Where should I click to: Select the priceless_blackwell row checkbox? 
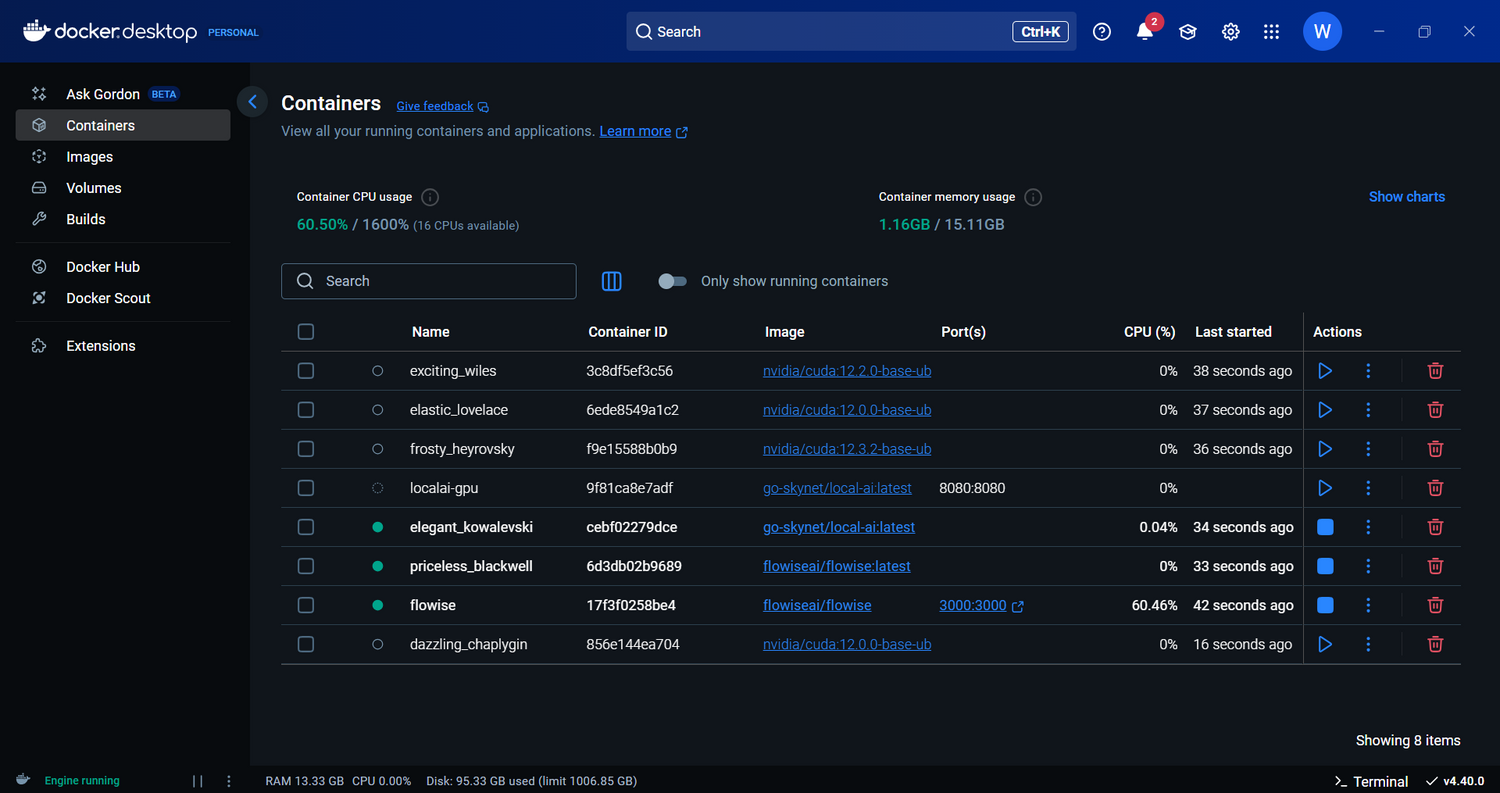point(306,566)
